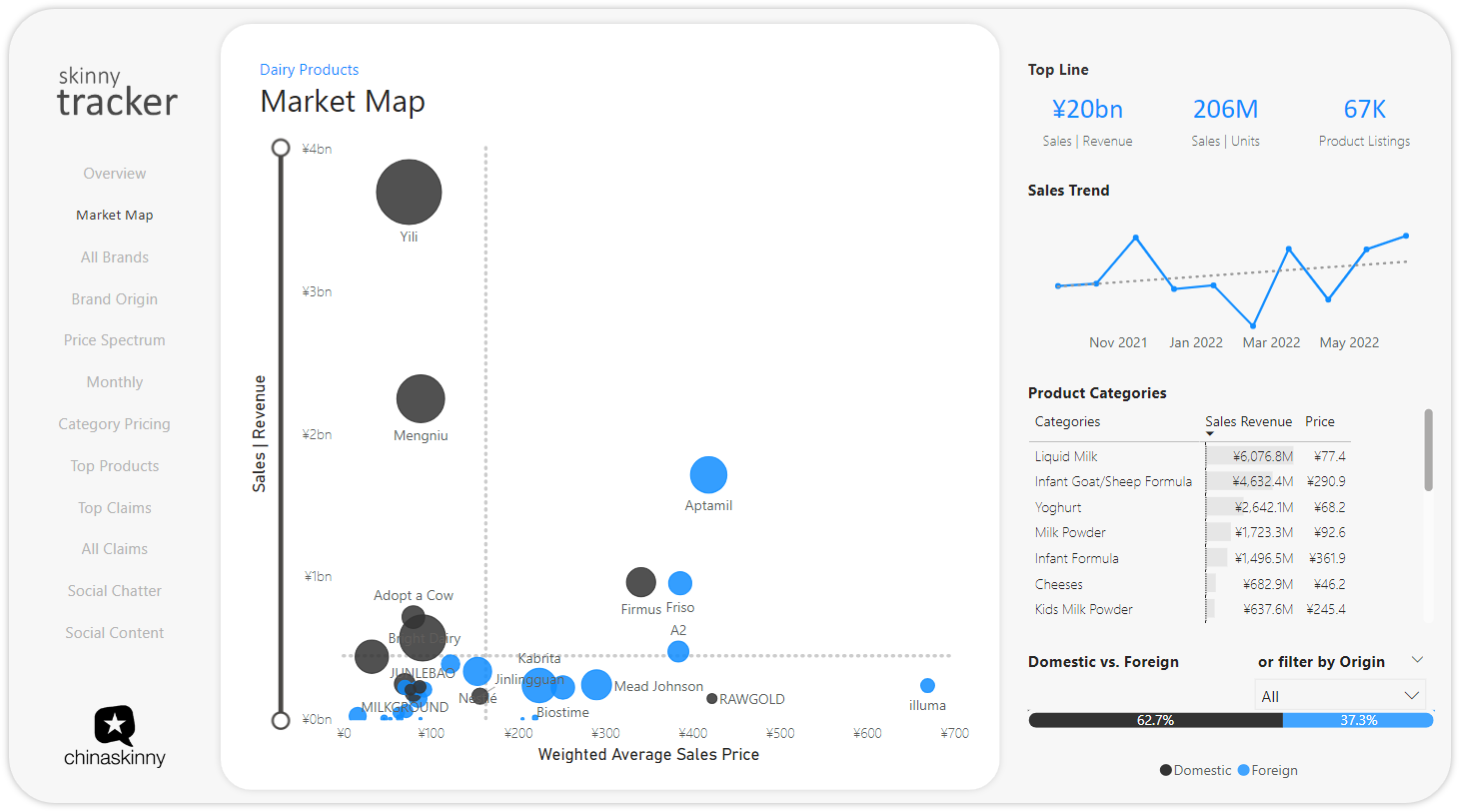
Task: Select the Kids Milk Powder row
Action: point(1190,609)
